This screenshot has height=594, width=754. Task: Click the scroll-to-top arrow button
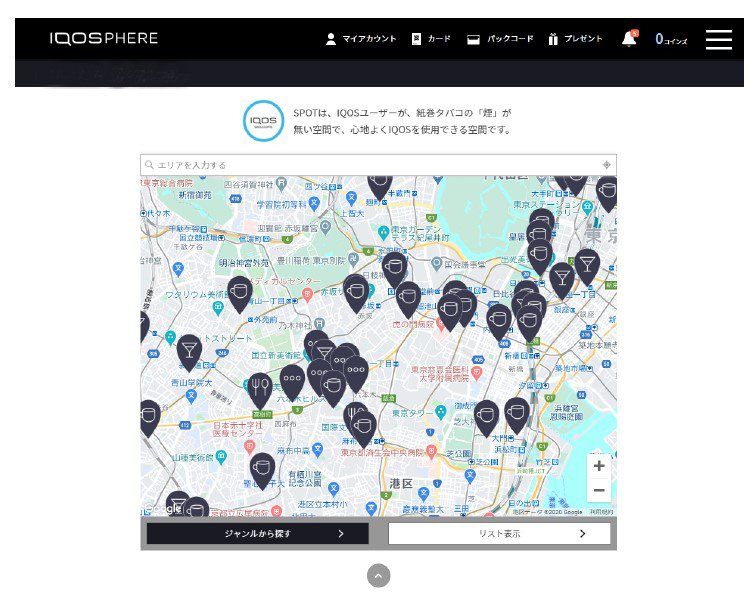[378, 575]
